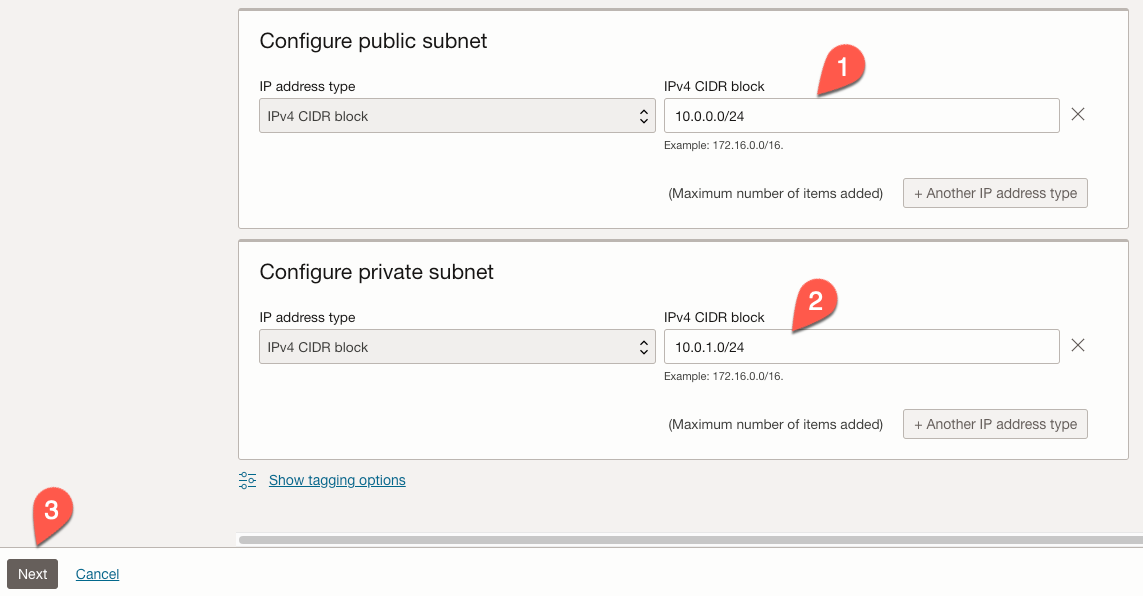The height and width of the screenshot is (596, 1143).
Task: Click the red callout marker numbered 1
Action: coord(841,70)
